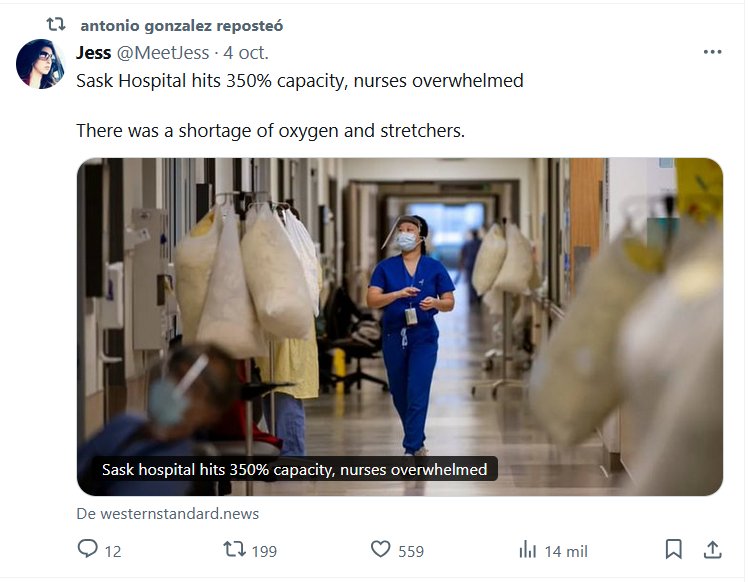Viewport: 748px width, 582px height.
Task: Open the hospital hallway article image
Action: (x=399, y=300)
